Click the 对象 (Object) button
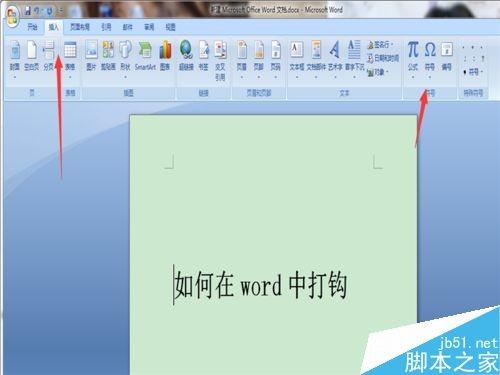Viewport: 500px width, 375px height. [378, 72]
